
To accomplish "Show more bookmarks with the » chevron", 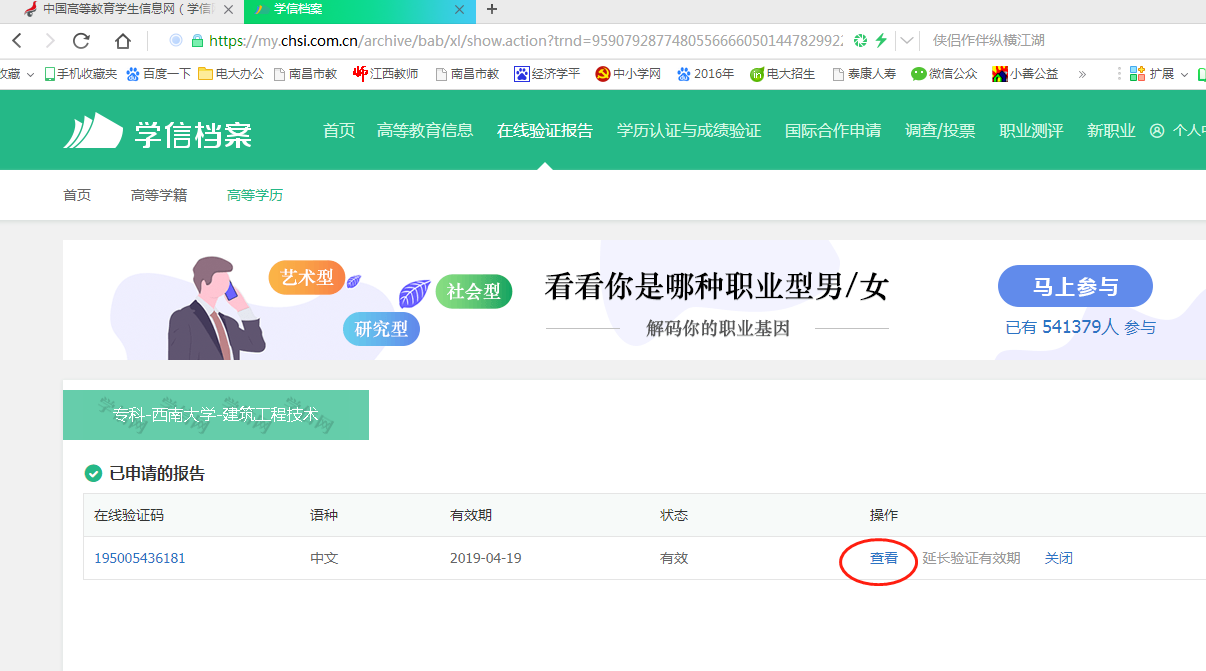I will pyautogui.click(x=1082, y=74).
